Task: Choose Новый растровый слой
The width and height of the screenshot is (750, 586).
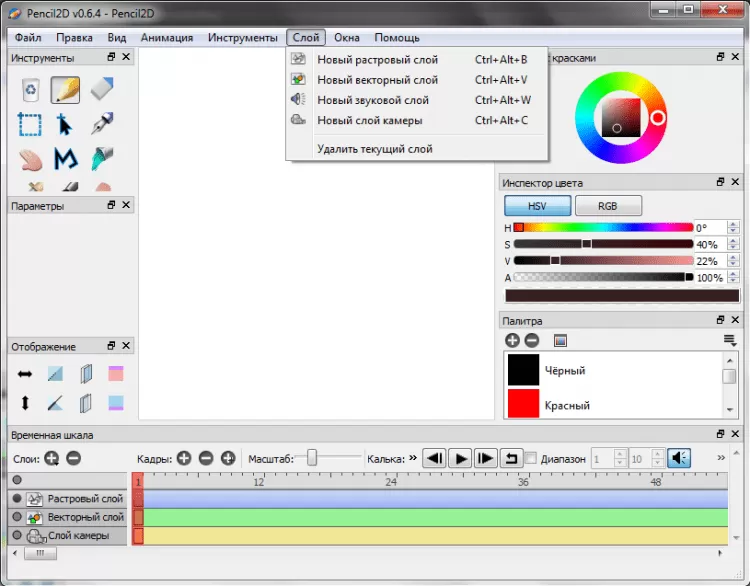Action: click(417, 59)
